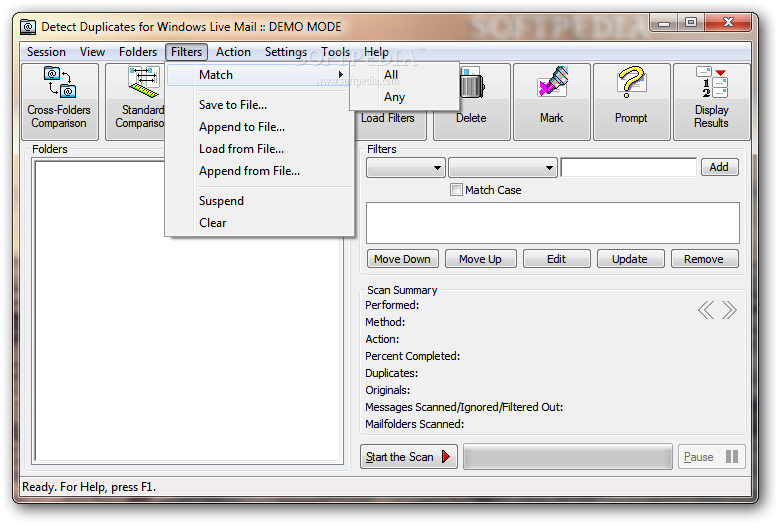
Task: Expand the Match submenu arrow
Action: (341, 75)
